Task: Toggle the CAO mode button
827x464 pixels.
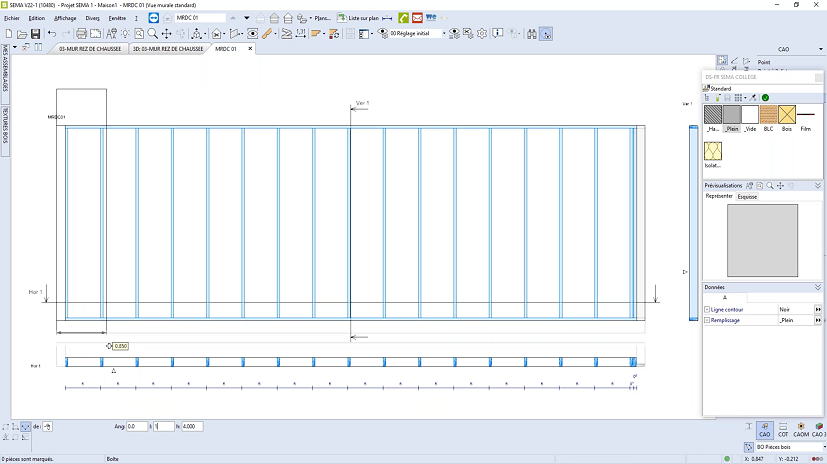Action: tap(764, 429)
